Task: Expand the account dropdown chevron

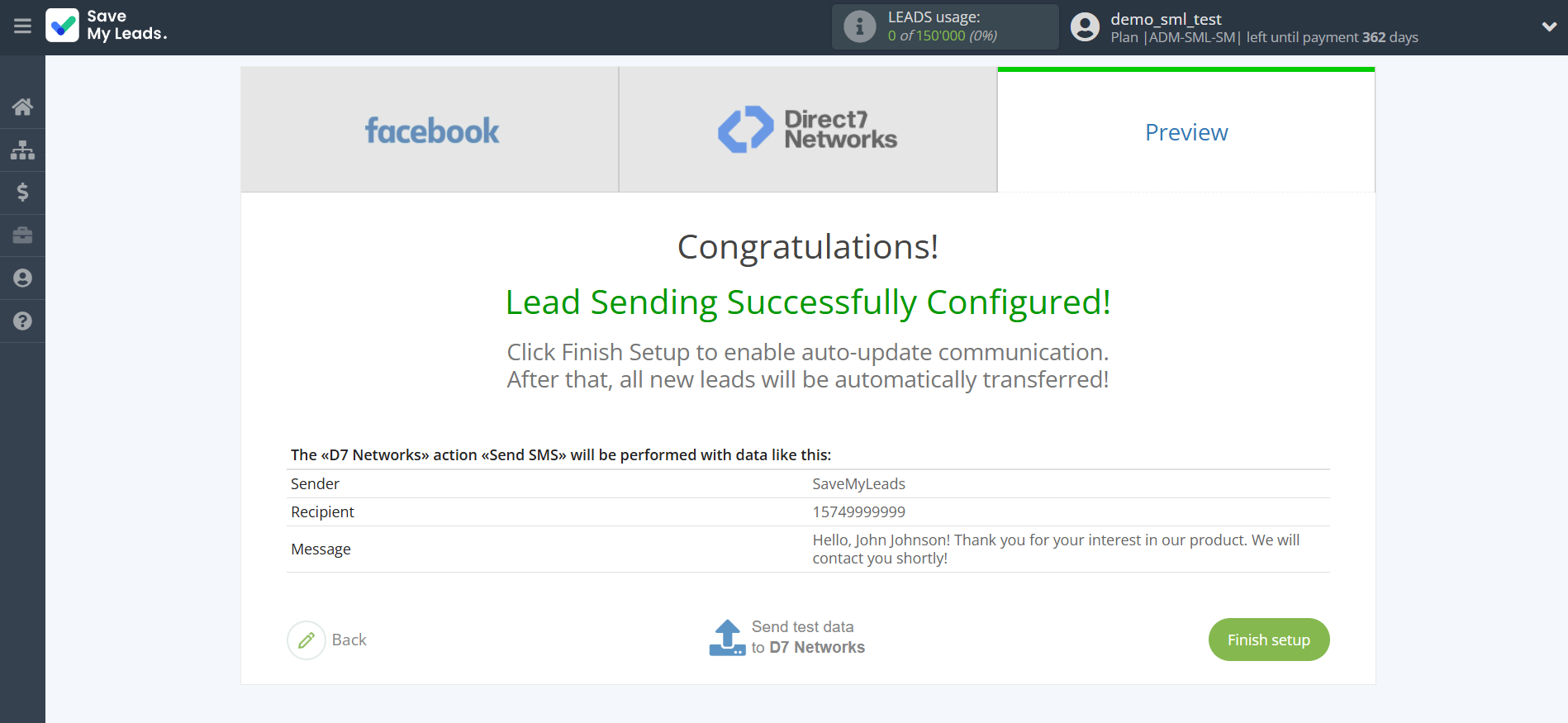Action: pyautogui.click(x=1549, y=26)
